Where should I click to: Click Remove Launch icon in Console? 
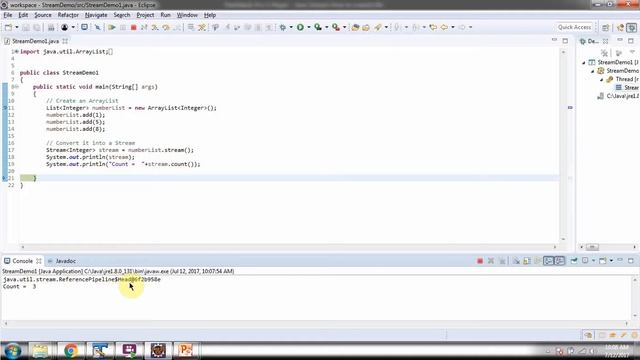point(491,261)
